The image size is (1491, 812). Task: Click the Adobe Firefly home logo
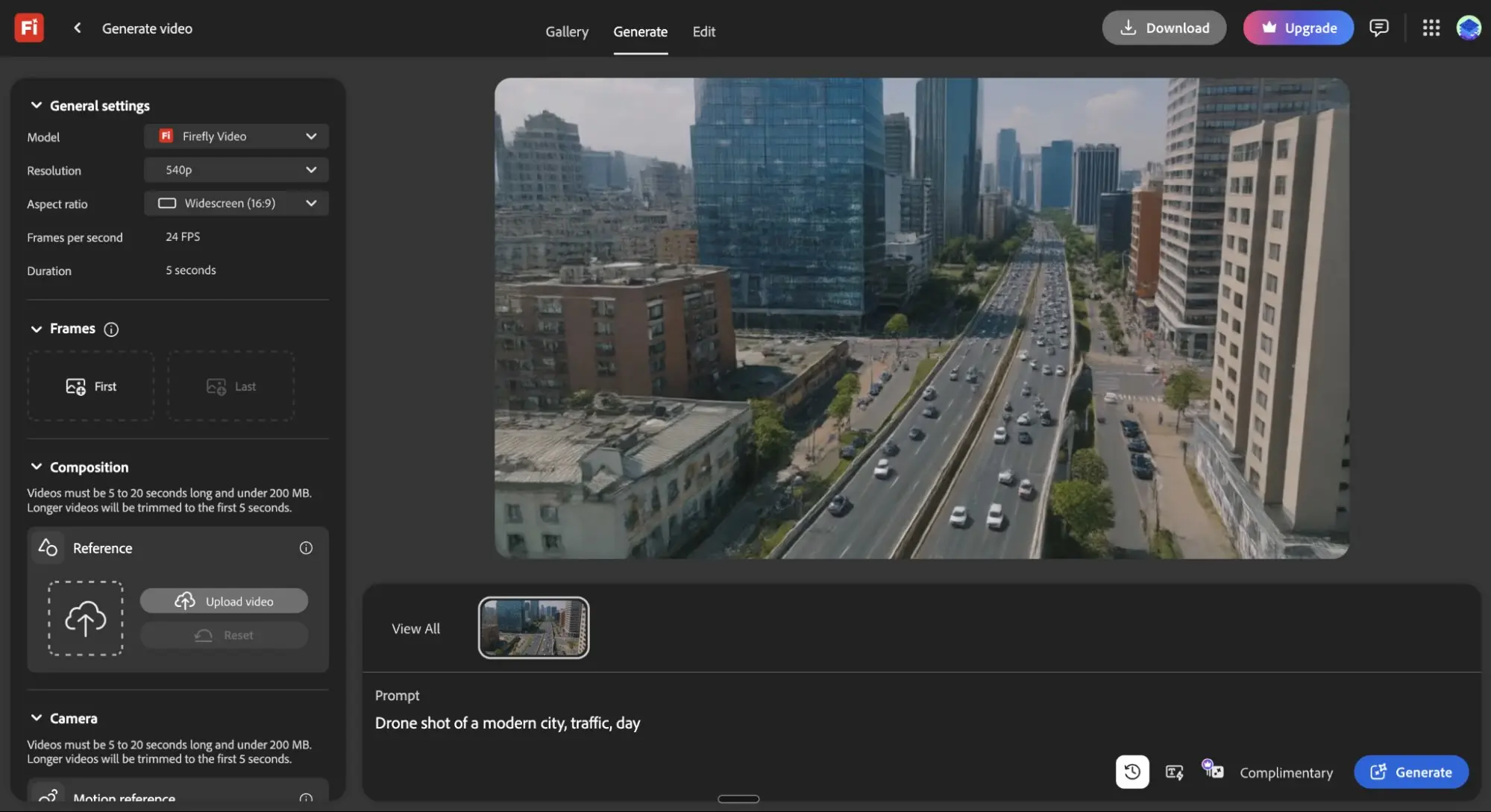pyautogui.click(x=29, y=28)
